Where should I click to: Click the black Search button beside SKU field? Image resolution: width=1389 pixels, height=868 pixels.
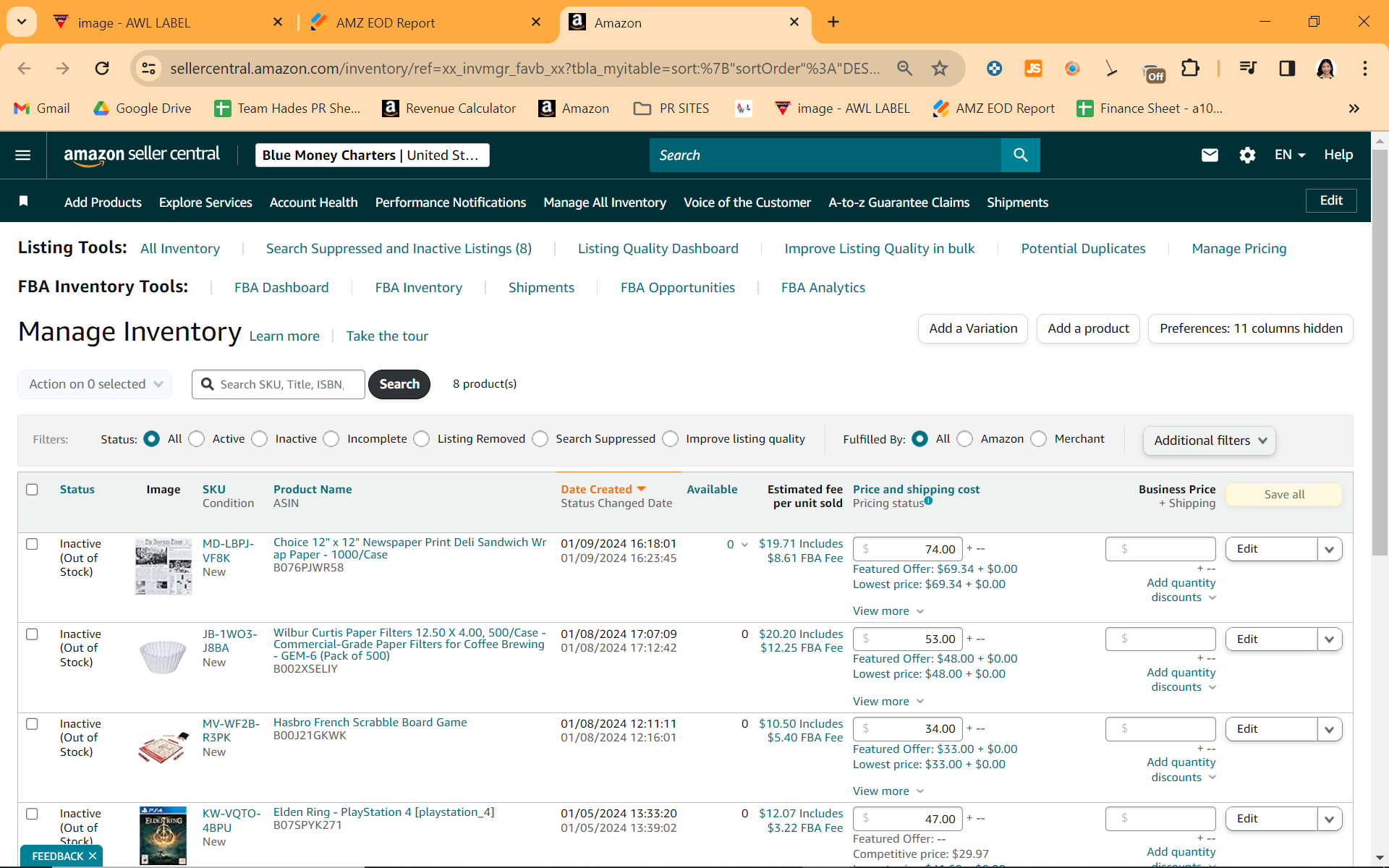[399, 384]
